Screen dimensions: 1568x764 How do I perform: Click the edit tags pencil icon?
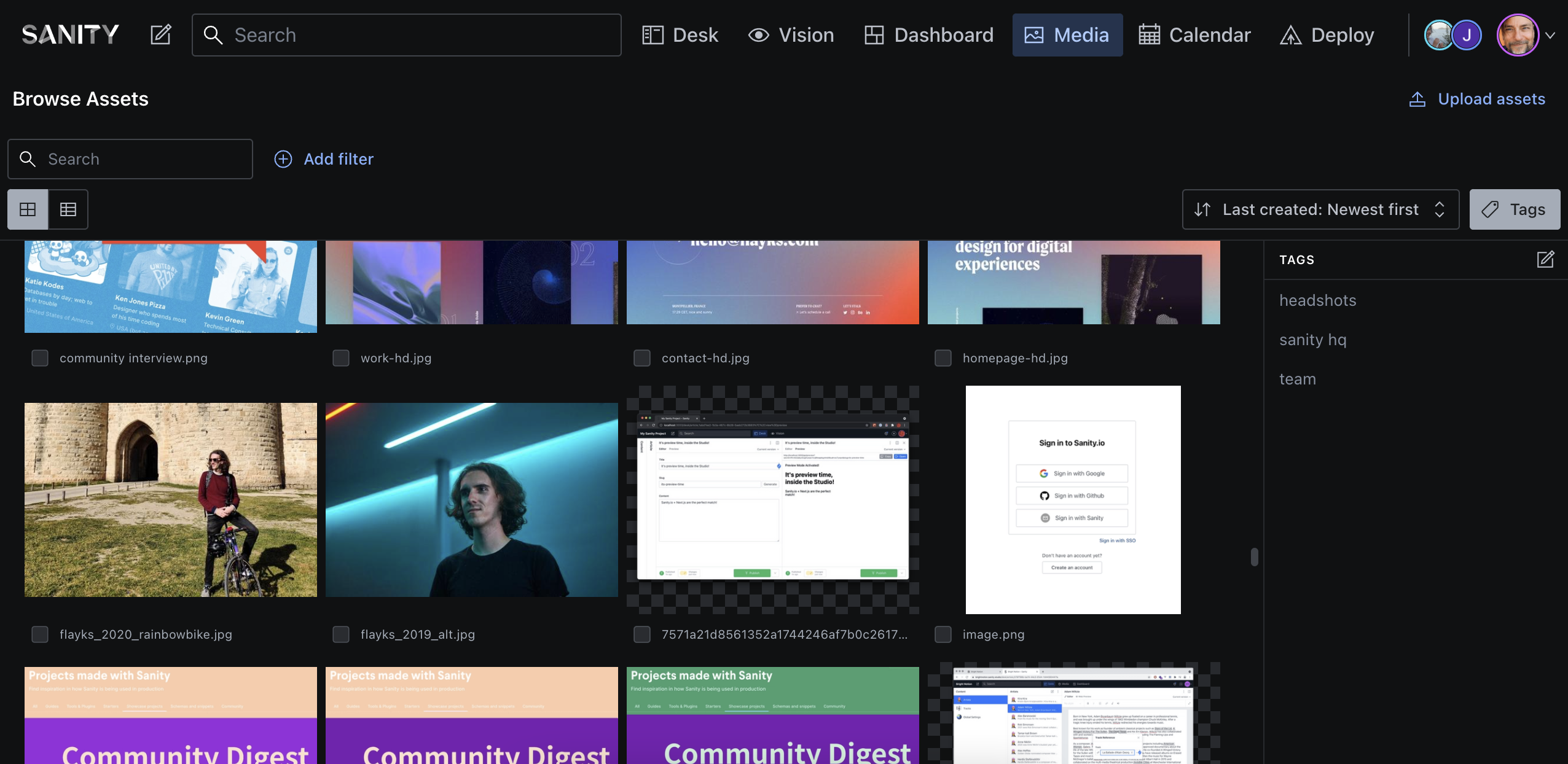[1545, 260]
